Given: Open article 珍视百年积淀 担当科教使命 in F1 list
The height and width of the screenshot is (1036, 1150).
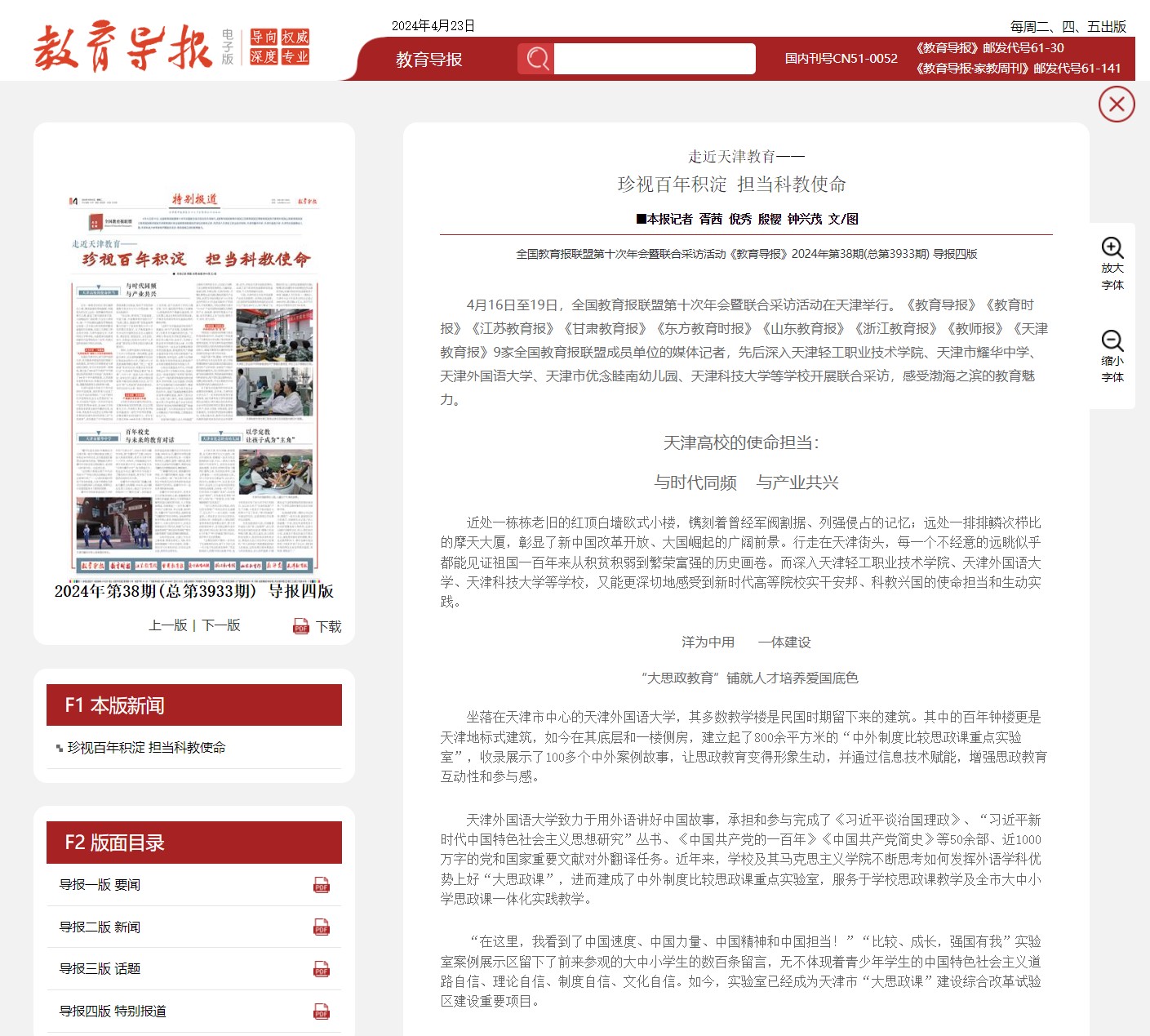Looking at the screenshot, I should click(x=146, y=747).
